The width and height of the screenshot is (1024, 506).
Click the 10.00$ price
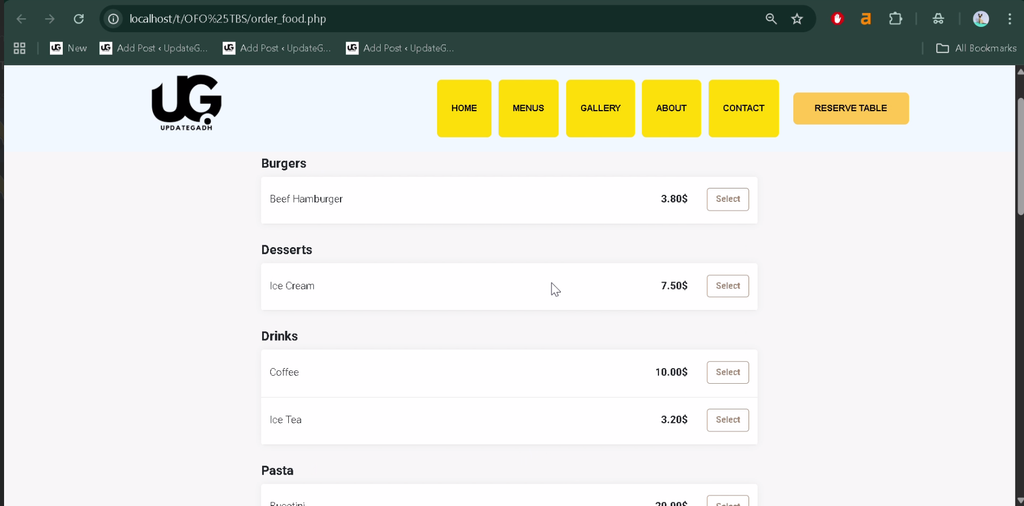coord(671,372)
